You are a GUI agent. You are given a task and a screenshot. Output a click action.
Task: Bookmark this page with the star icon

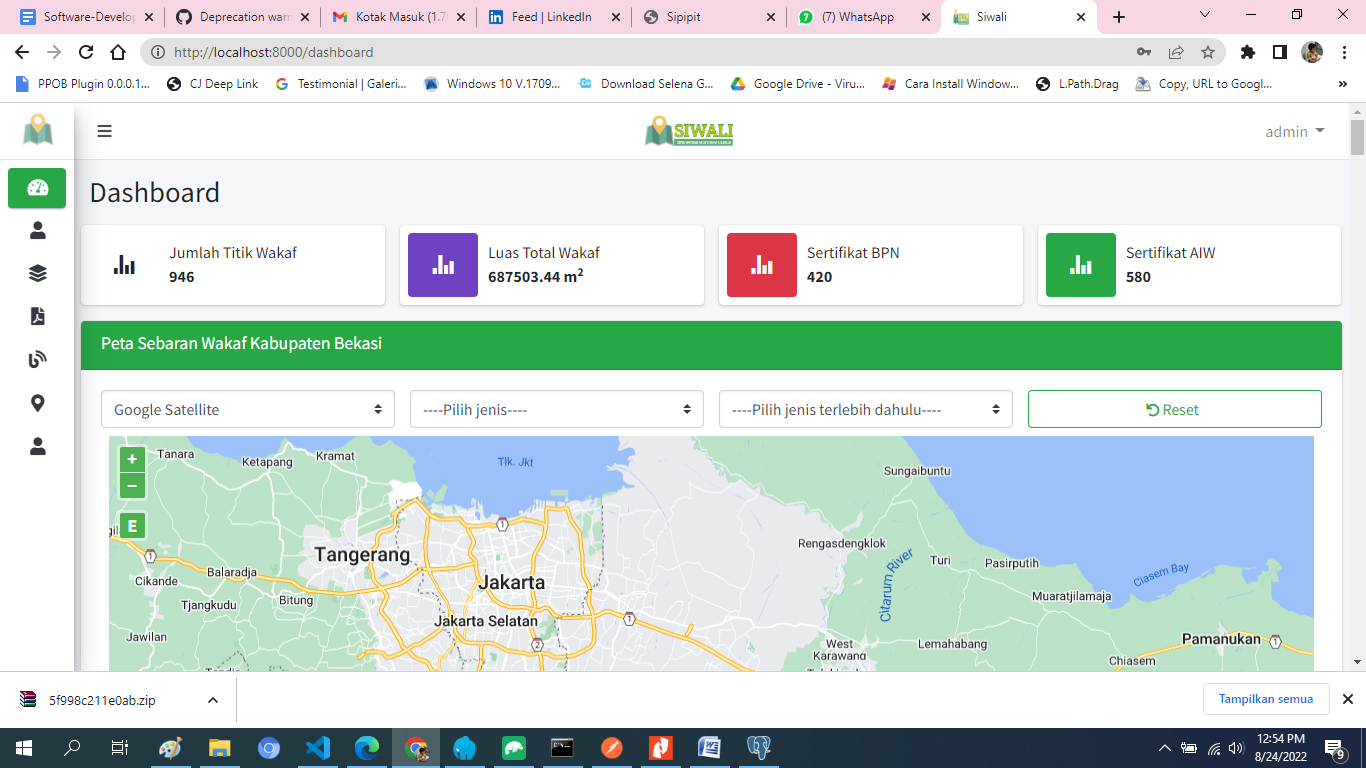pyautogui.click(x=1207, y=52)
